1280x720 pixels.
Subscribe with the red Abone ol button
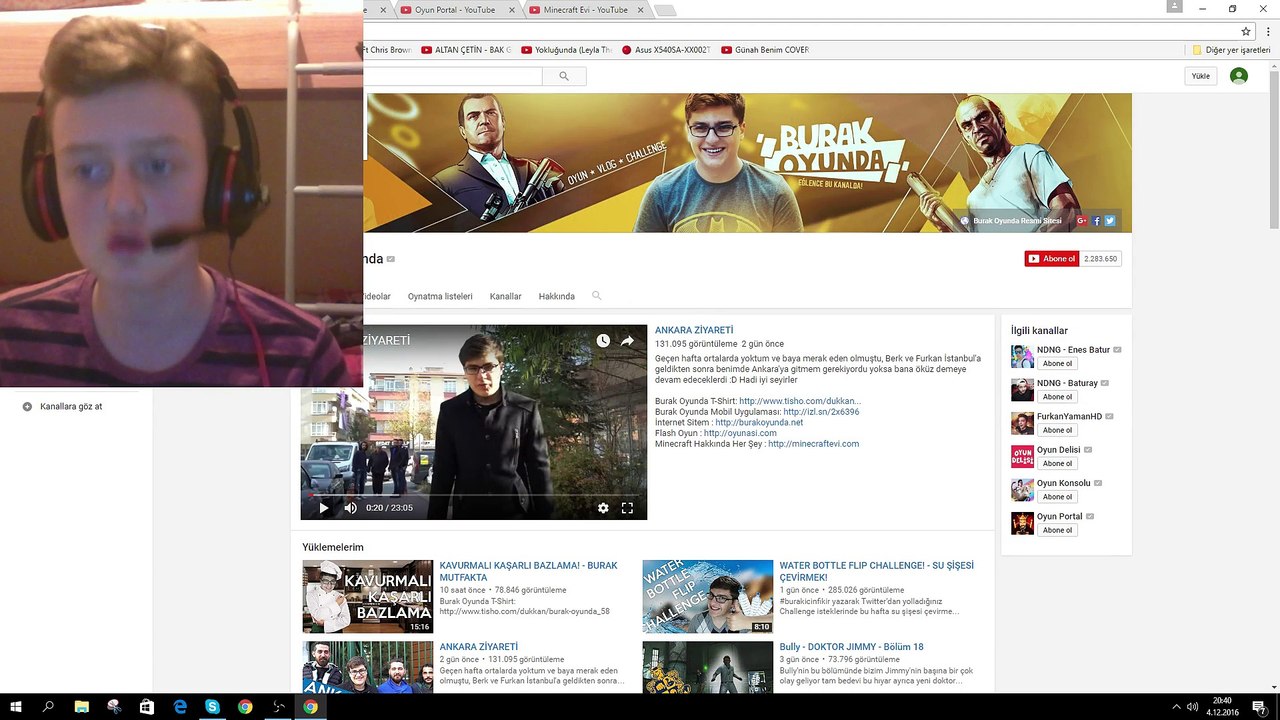1052,259
